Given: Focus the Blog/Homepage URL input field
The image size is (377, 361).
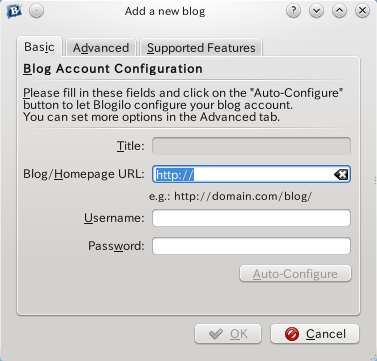Looking at the screenshot, I should (x=251, y=174).
